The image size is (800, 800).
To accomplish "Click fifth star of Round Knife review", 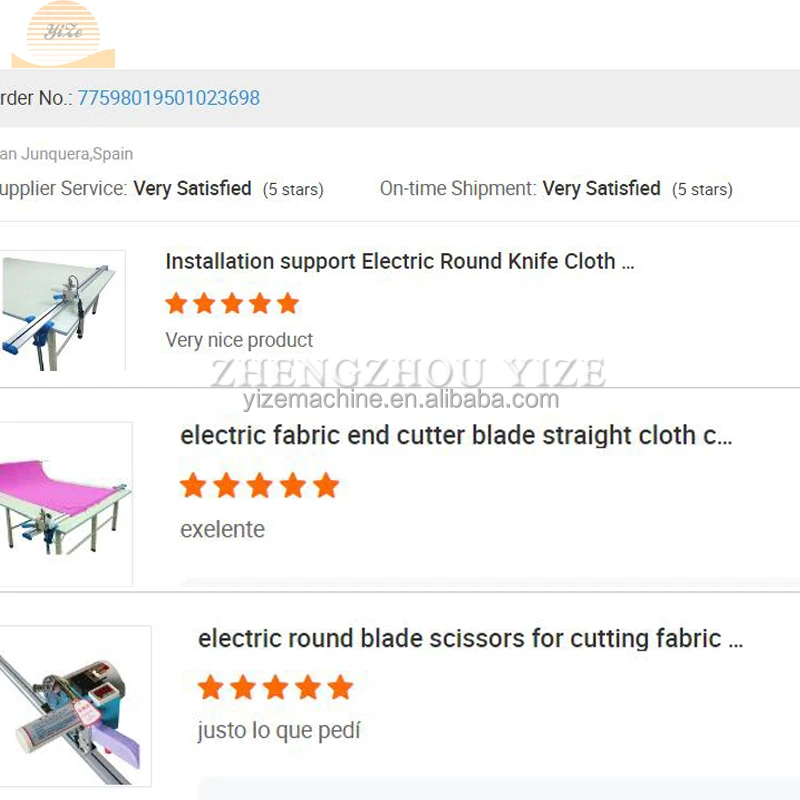I will (288, 303).
